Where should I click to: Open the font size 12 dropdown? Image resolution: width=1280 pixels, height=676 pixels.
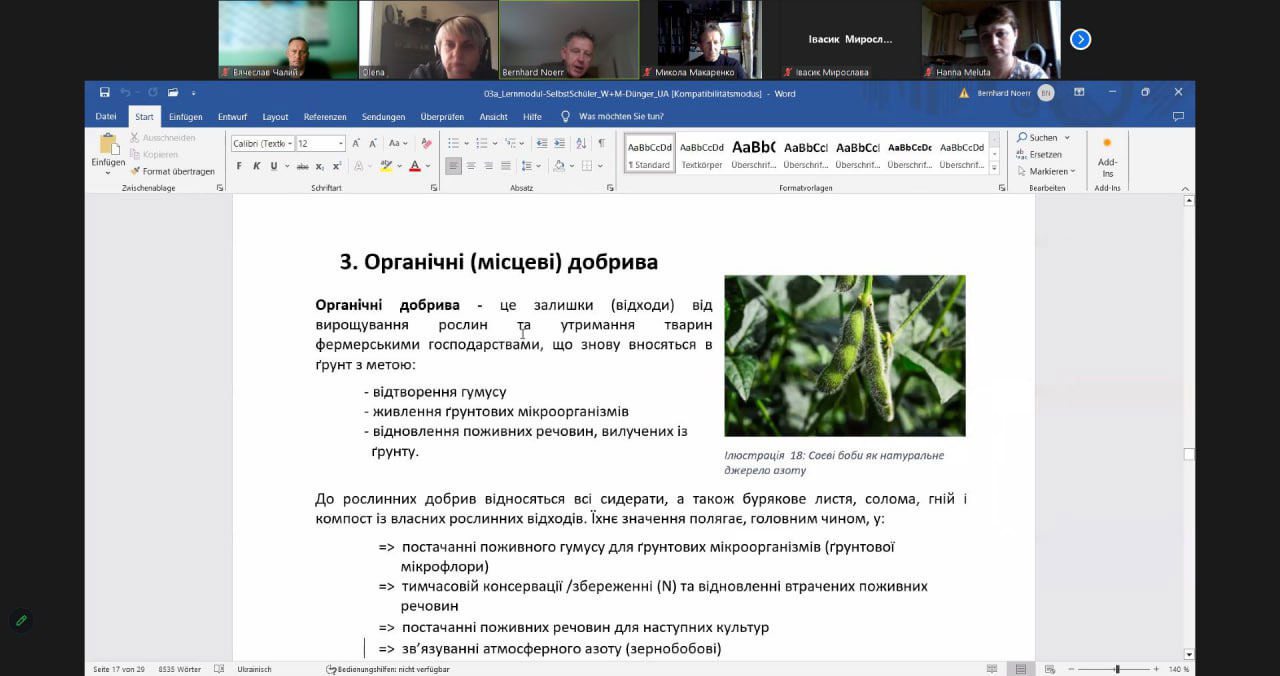(x=341, y=144)
